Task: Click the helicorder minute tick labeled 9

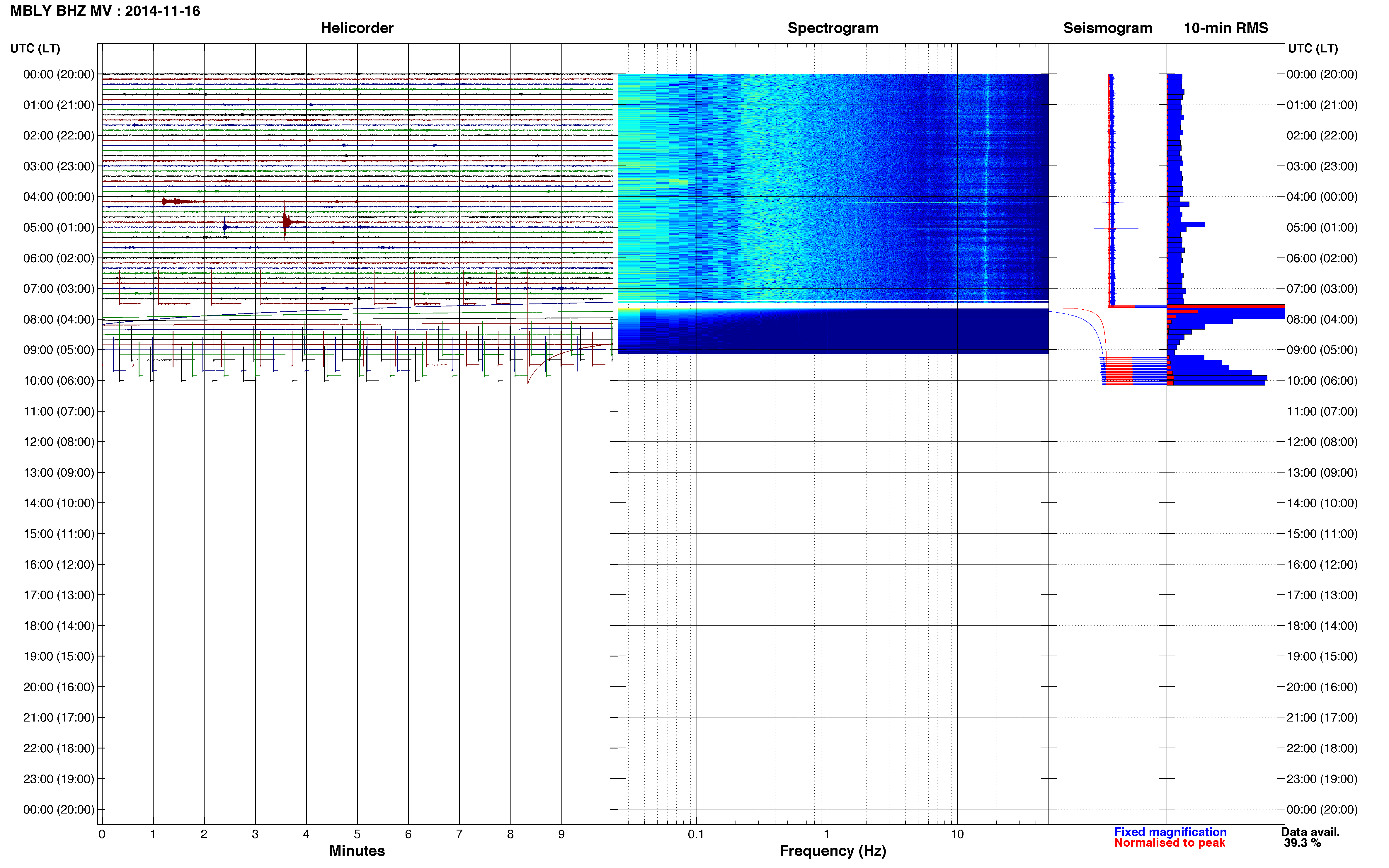Action: click(561, 834)
